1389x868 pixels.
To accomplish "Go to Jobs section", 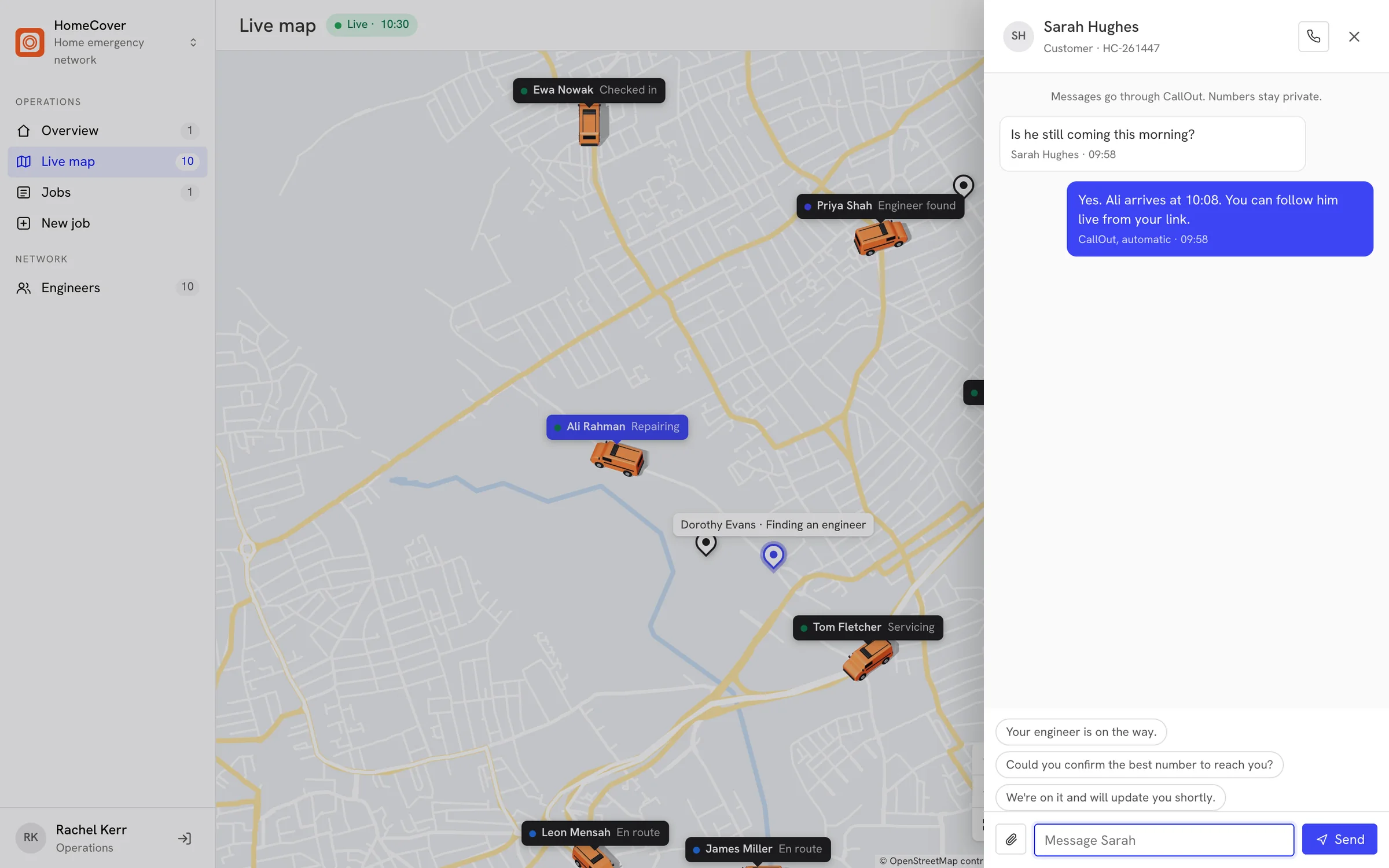I will (x=108, y=192).
